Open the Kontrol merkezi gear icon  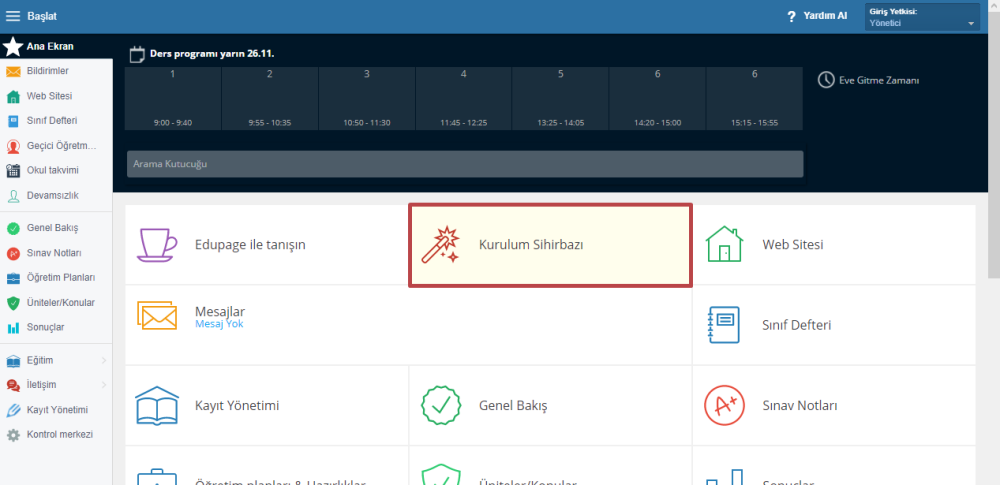point(13,435)
